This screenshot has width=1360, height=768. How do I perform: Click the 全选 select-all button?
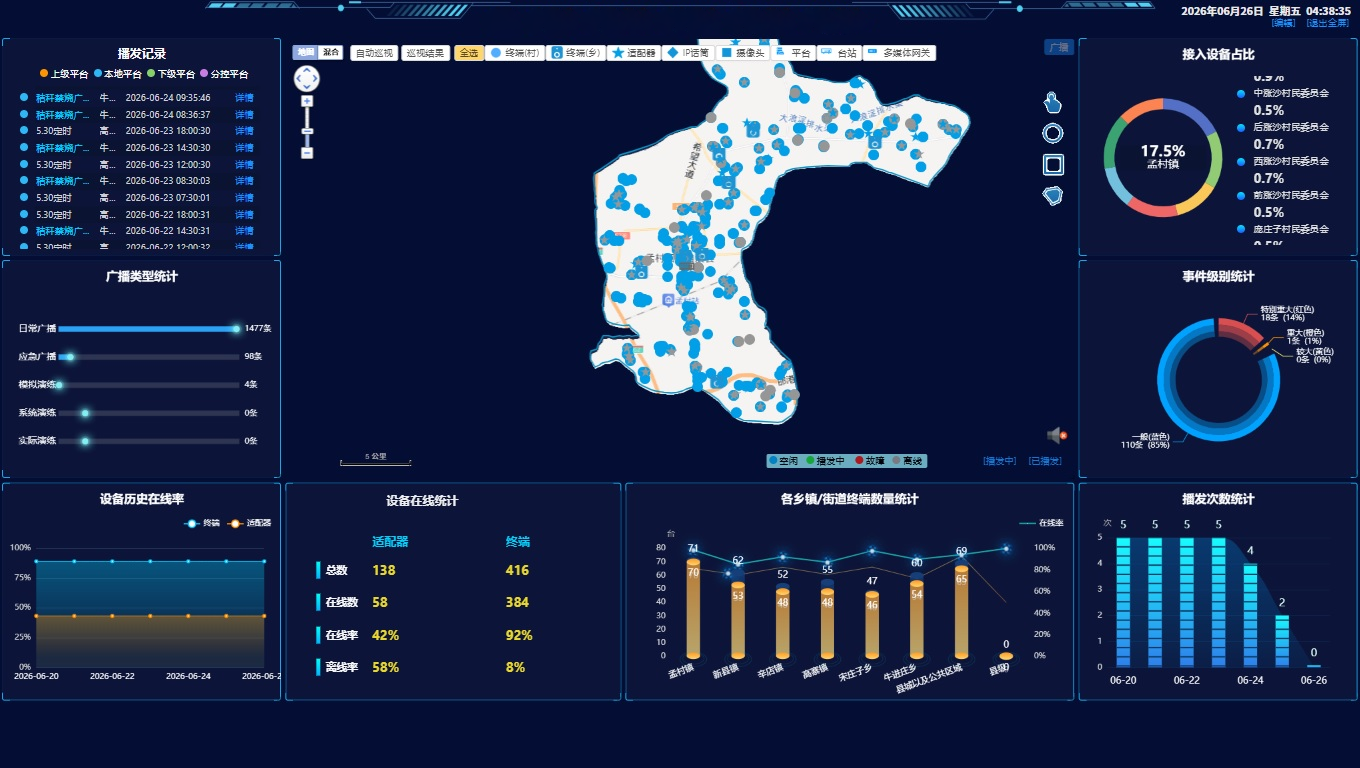[468, 53]
